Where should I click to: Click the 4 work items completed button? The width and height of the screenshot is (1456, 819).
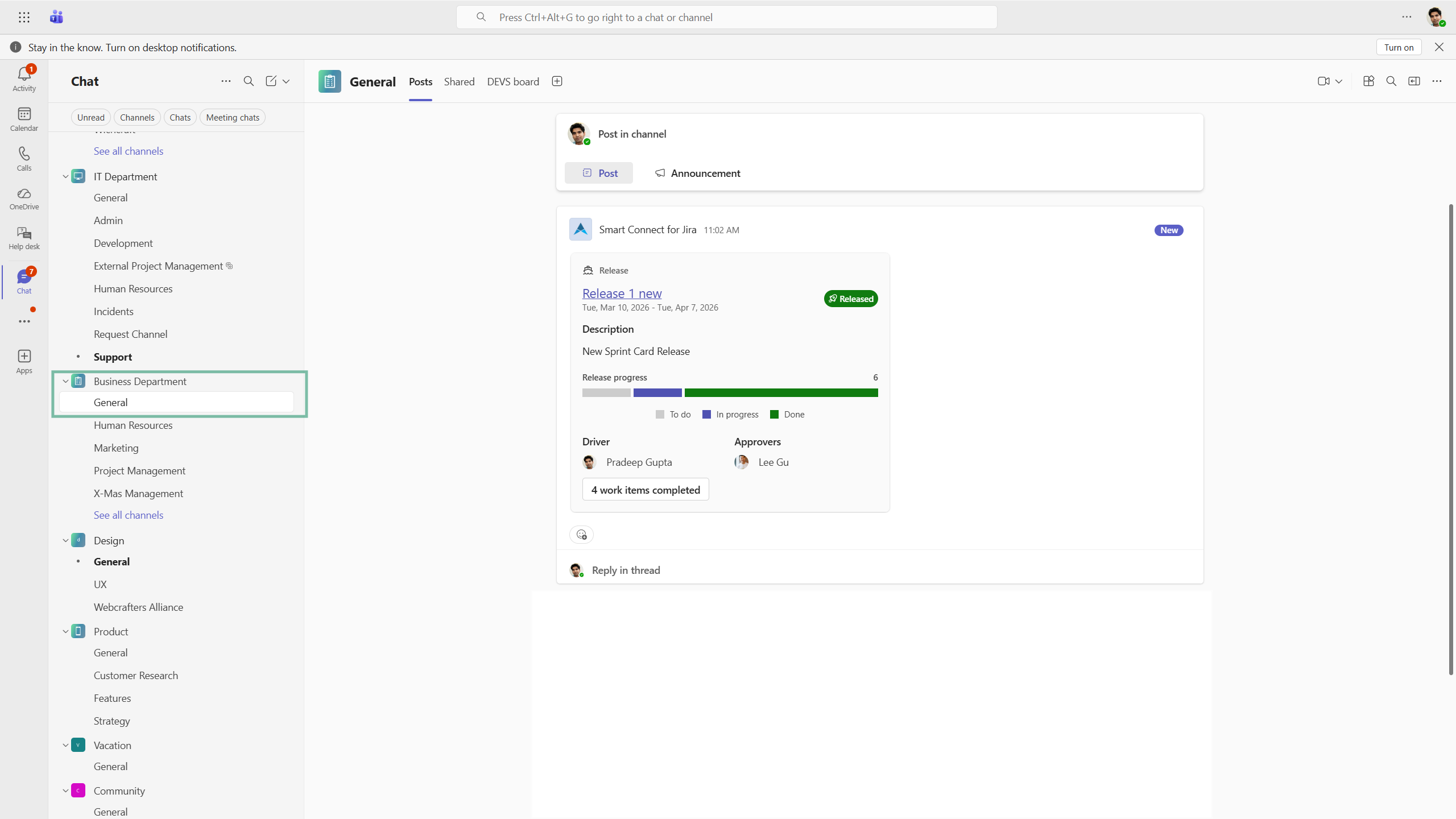[x=645, y=490]
